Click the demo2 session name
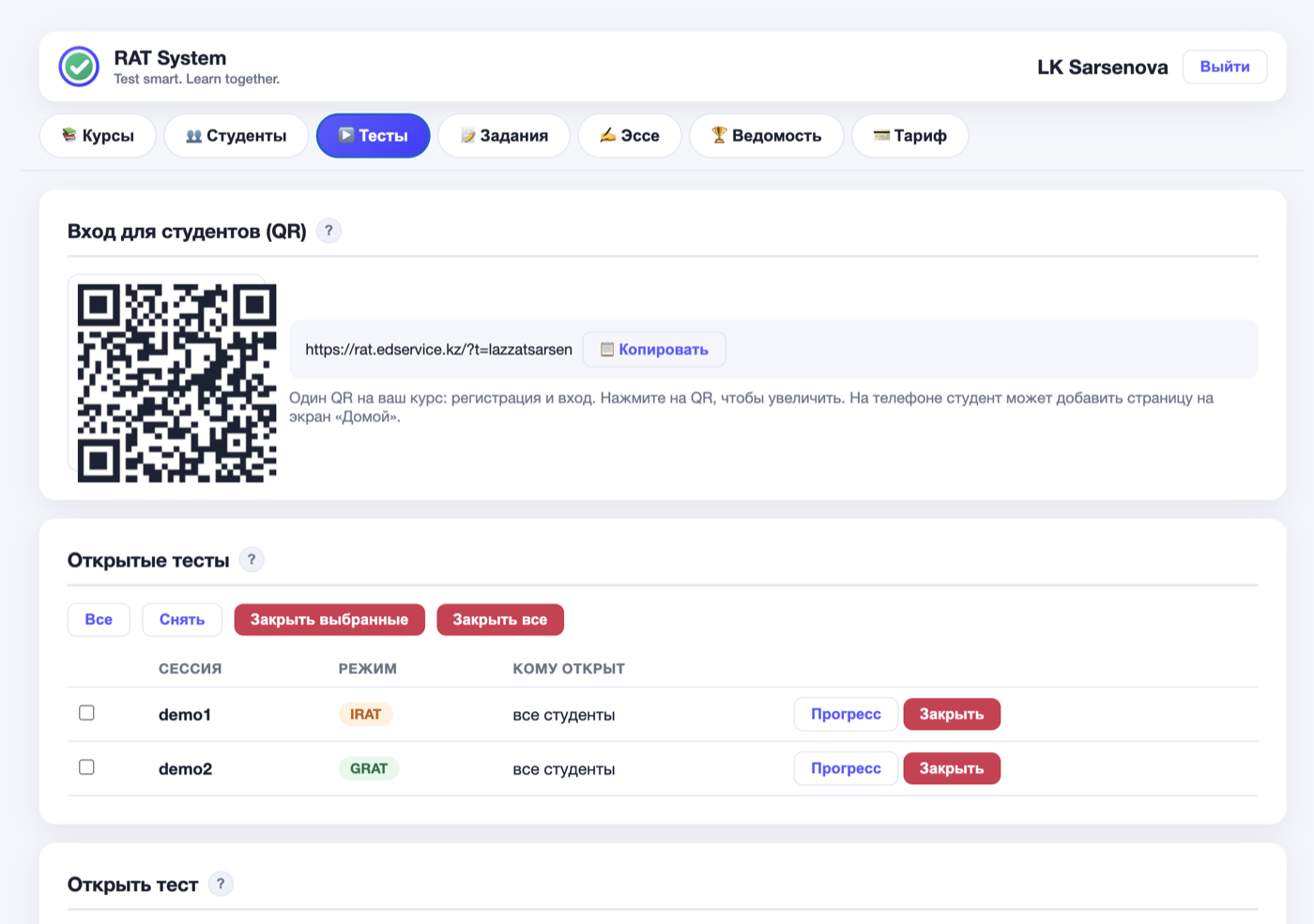This screenshot has width=1314, height=924. click(185, 769)
